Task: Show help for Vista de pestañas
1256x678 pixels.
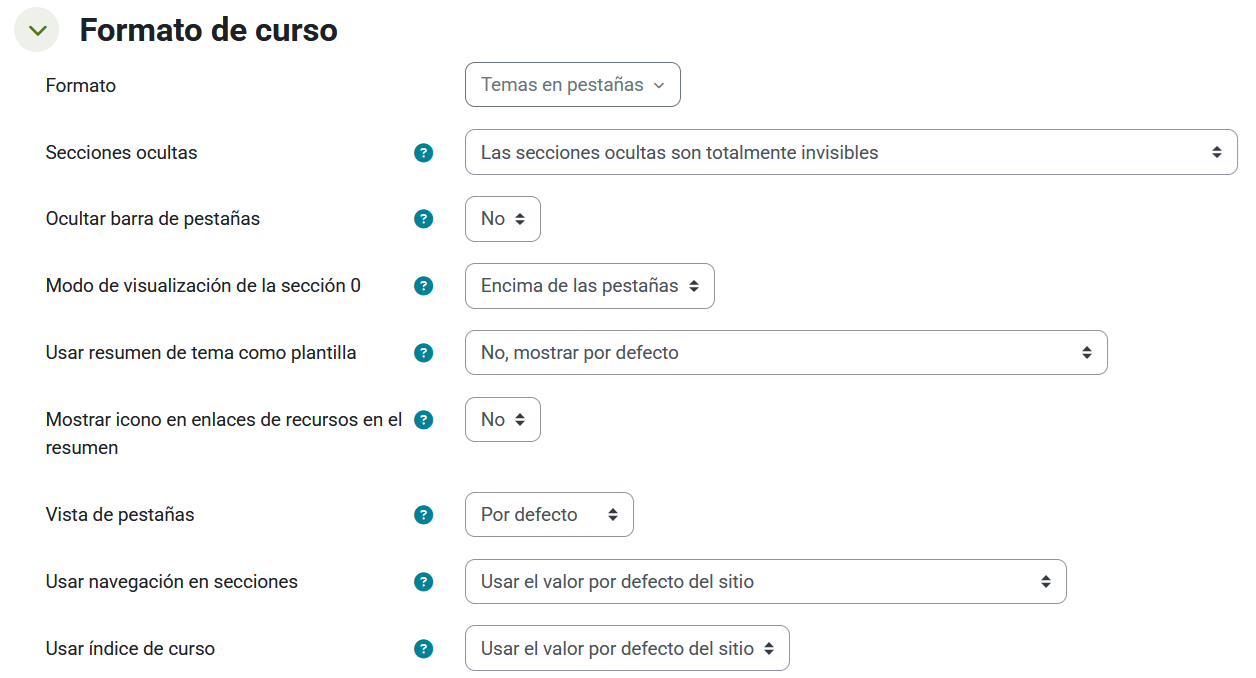Action: [x=424, y=515]
